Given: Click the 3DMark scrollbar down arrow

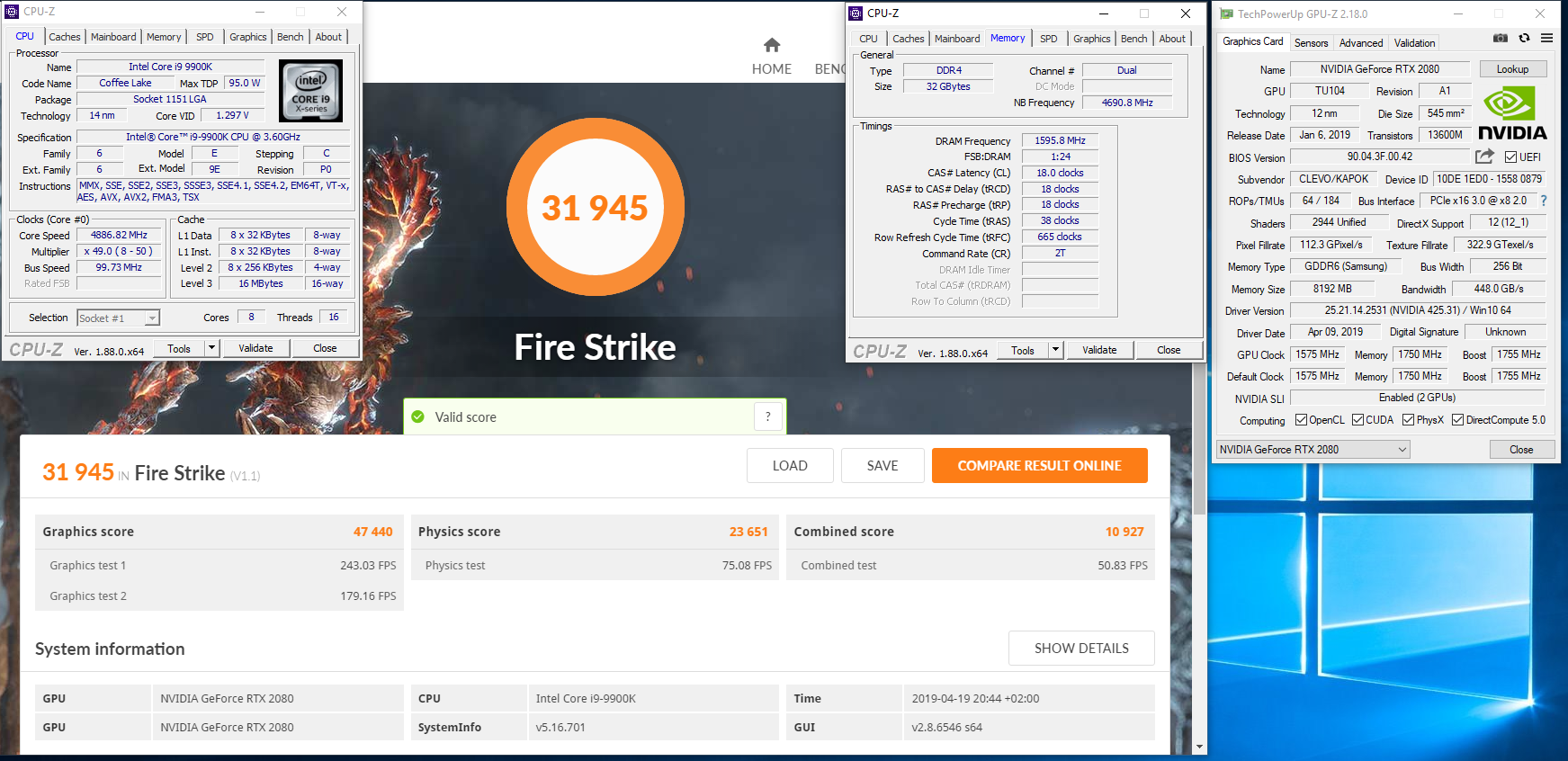Looking at the screenshot, I should click(x=1199, y=747).
